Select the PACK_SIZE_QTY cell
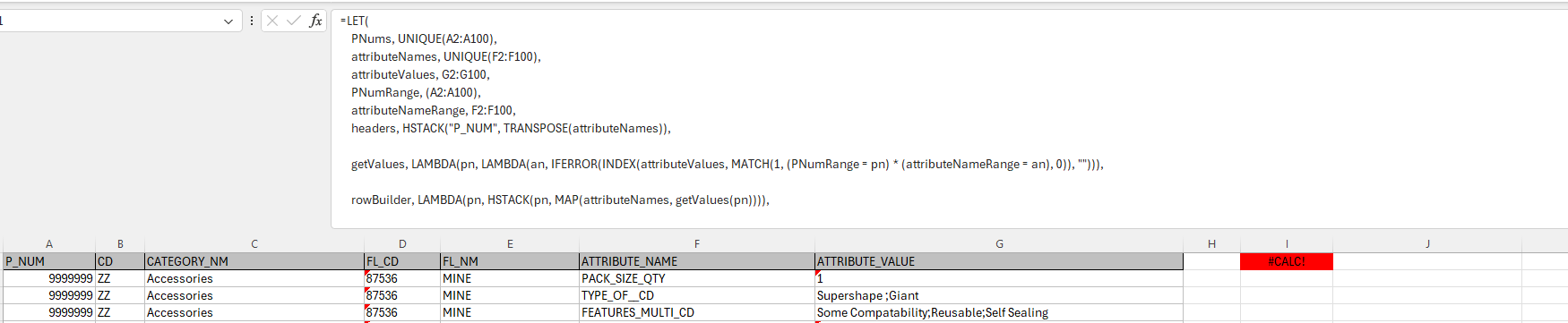 (696, 278)
